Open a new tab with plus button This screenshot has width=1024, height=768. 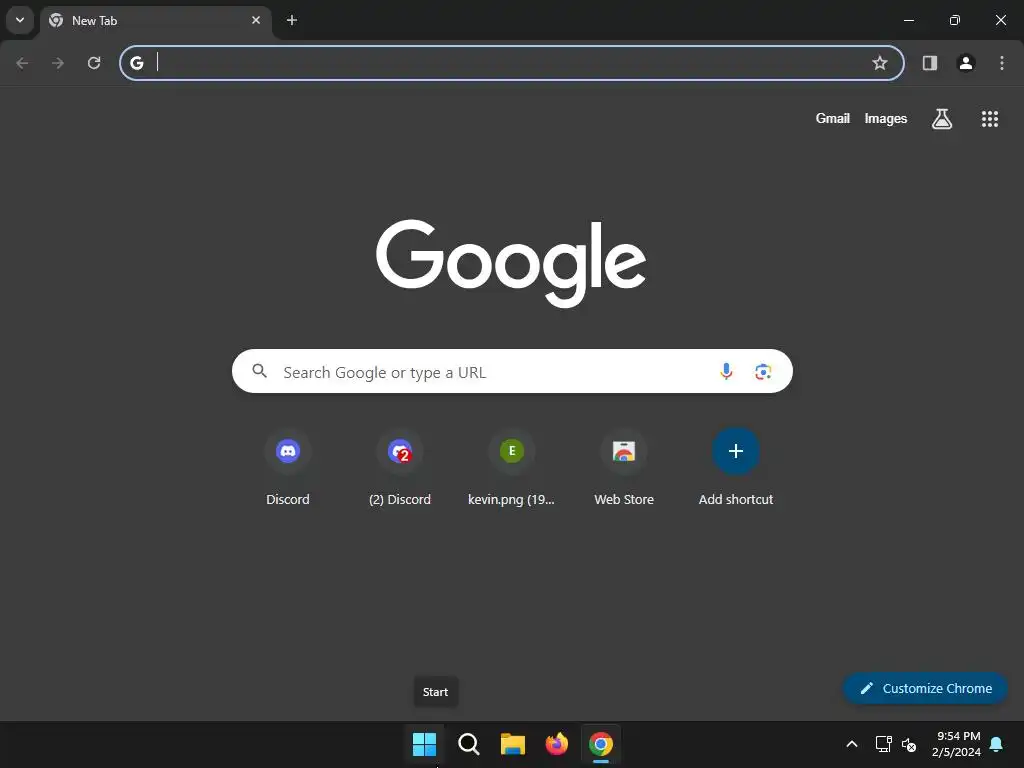tap(292, 20)
